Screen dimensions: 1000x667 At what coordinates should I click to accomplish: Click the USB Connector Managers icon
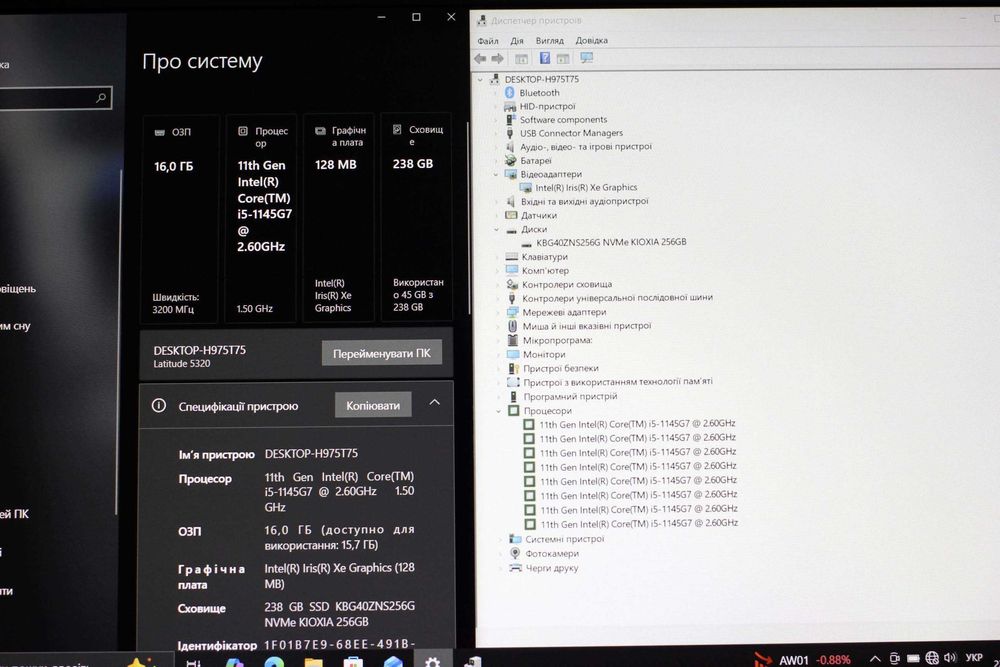[x=510, y=133]
